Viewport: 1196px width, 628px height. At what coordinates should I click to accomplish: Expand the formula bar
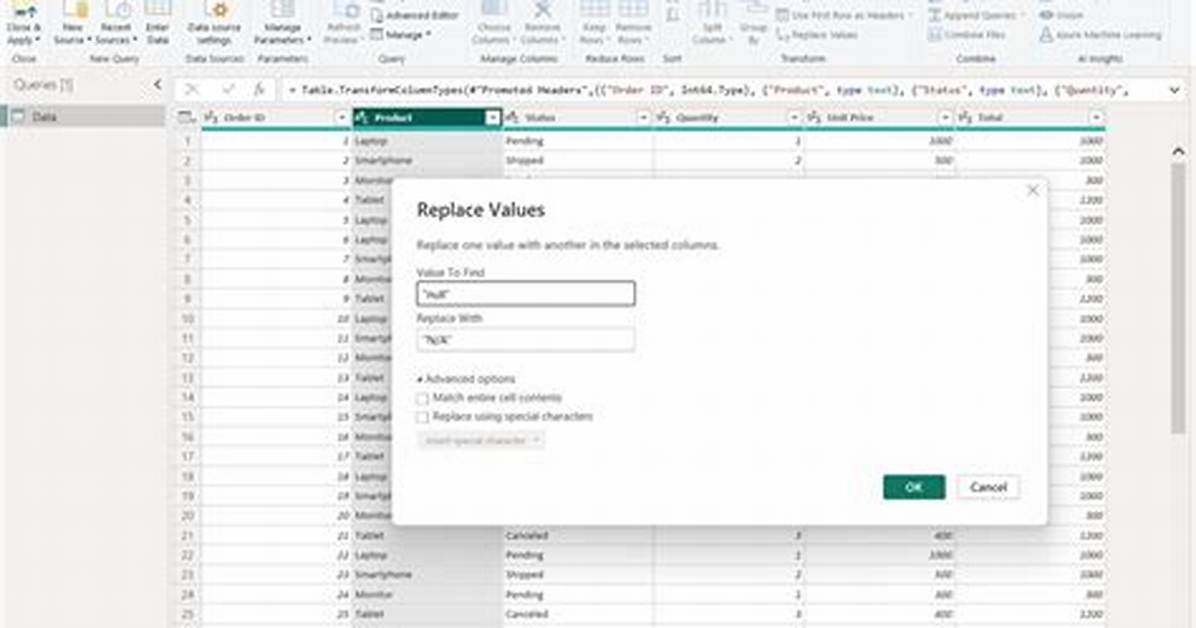1174,90
